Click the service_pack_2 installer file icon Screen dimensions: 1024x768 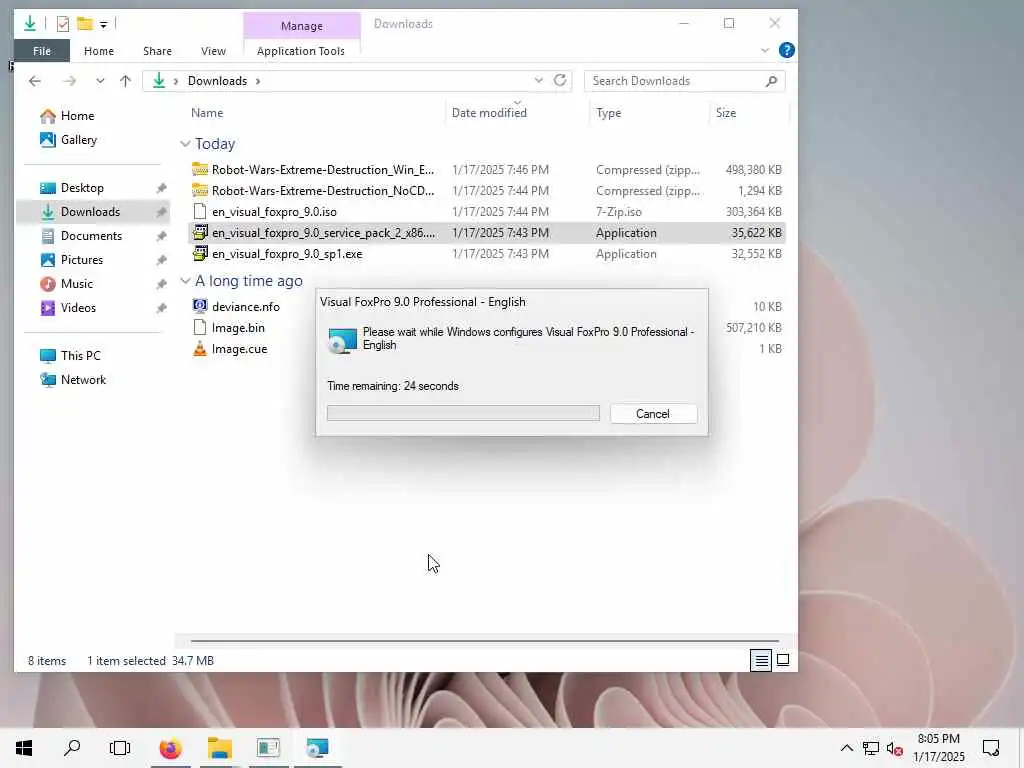[x=200, y=232]
